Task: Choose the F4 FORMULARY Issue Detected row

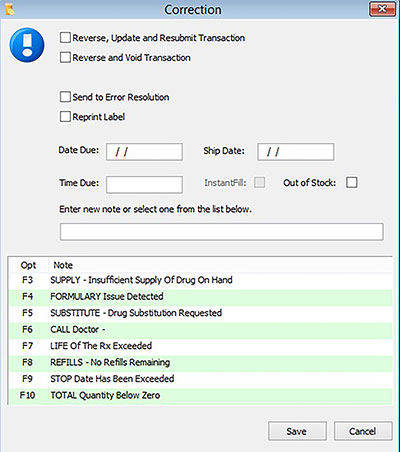Action: tap(201, 297)
